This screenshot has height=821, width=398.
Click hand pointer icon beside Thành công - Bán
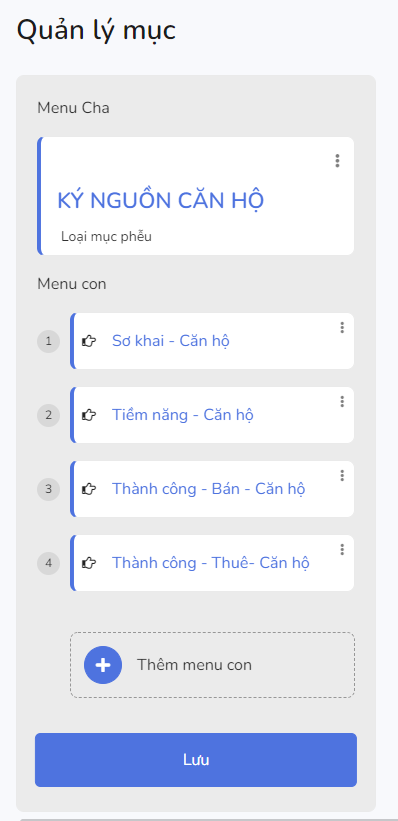pyautogui.click(x=90, y=489)
